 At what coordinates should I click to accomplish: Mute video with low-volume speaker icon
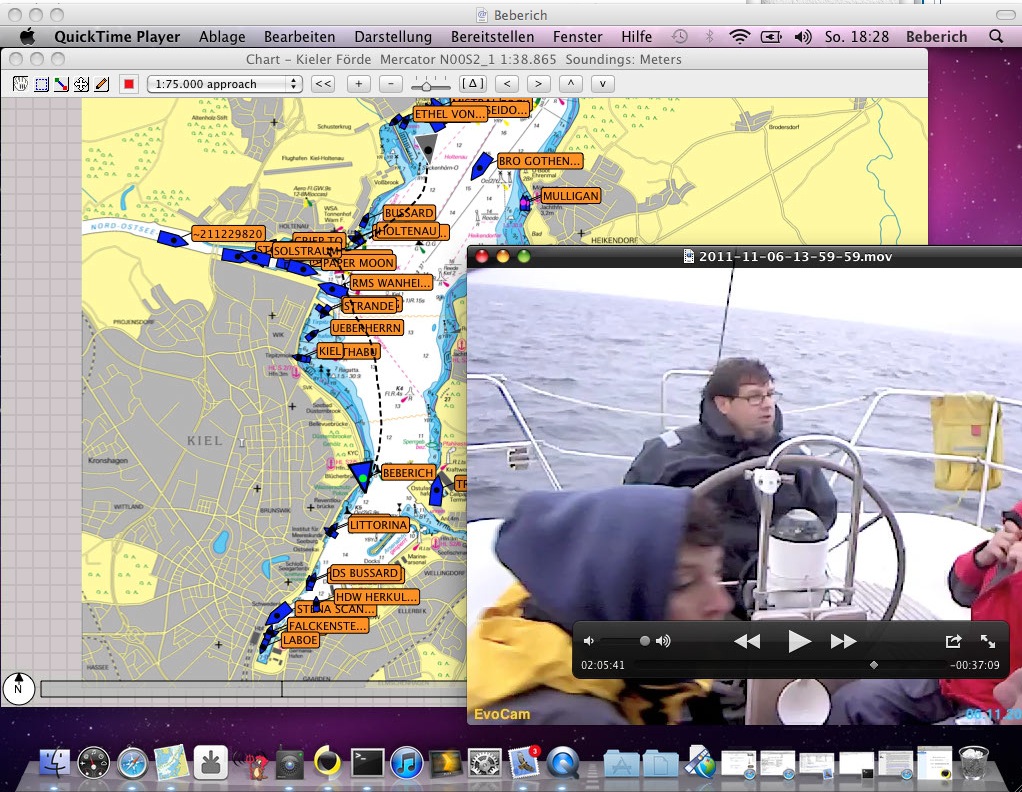pyautogui.click(x=589, y=641)
